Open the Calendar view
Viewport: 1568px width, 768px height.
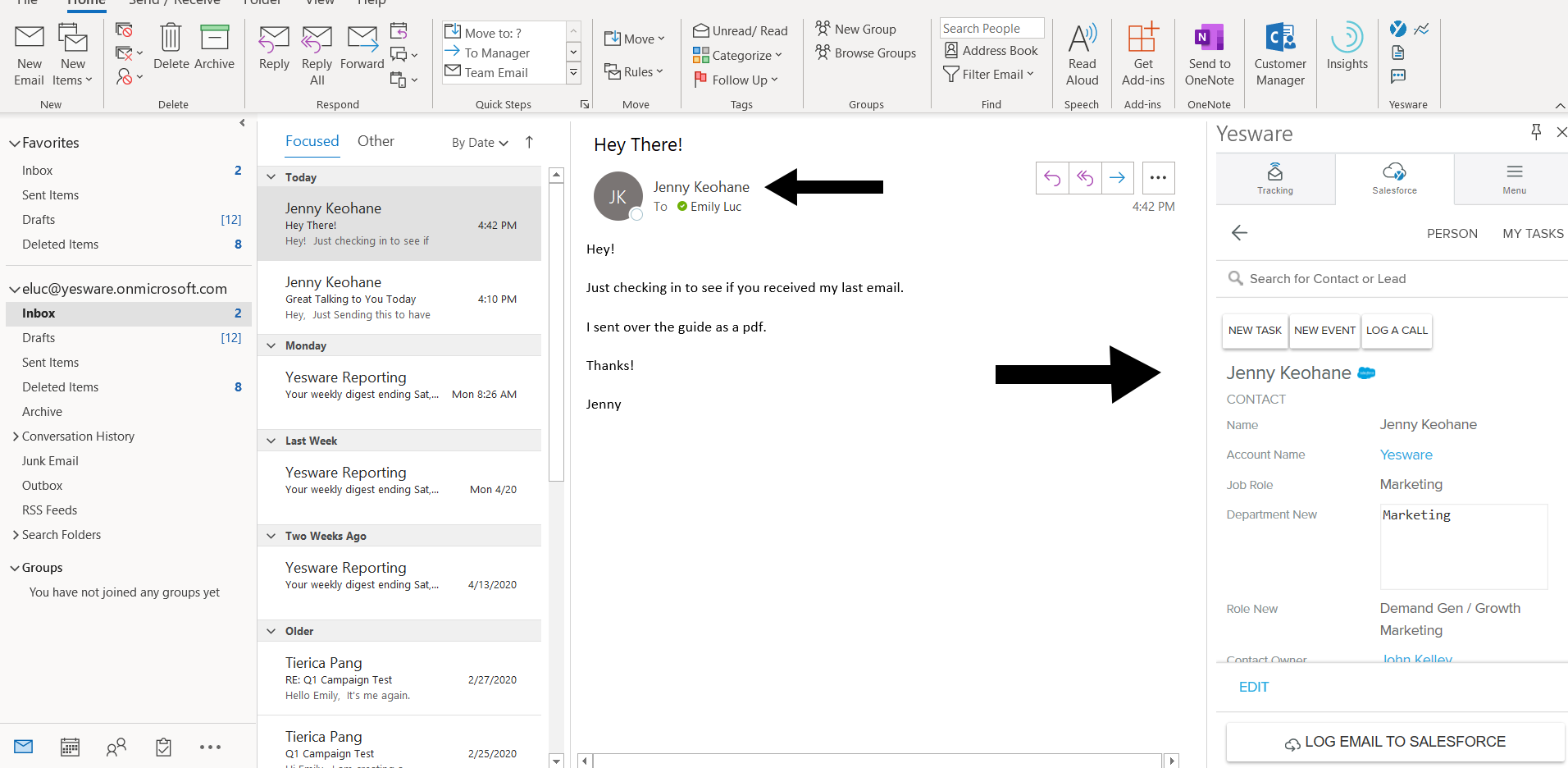(x=70, y=747)
